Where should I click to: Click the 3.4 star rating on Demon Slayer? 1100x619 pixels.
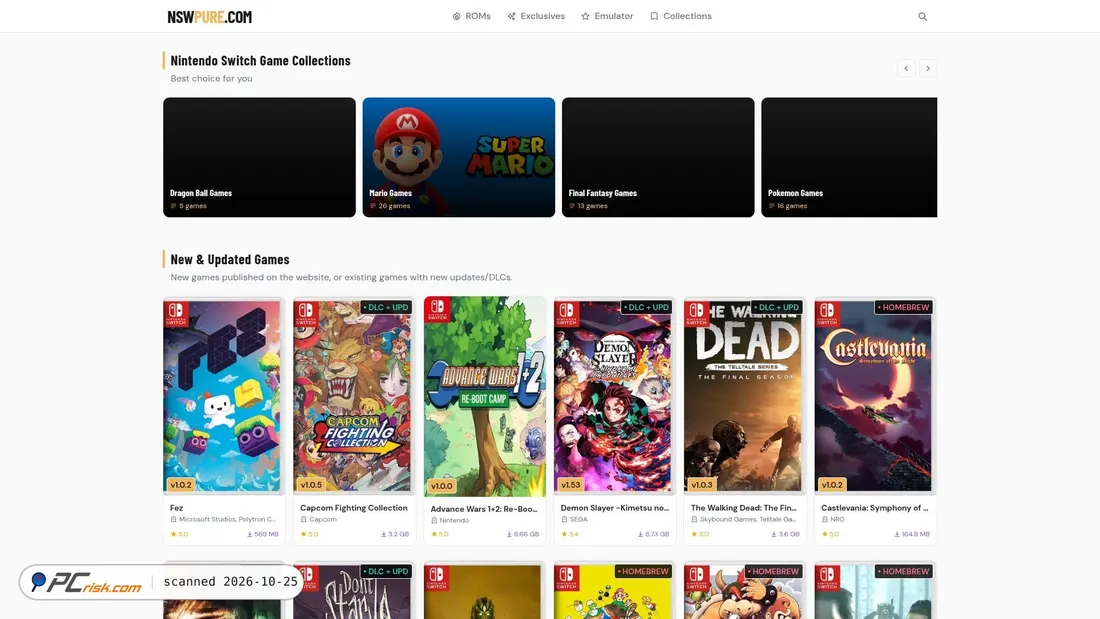(x=570, y=534)
